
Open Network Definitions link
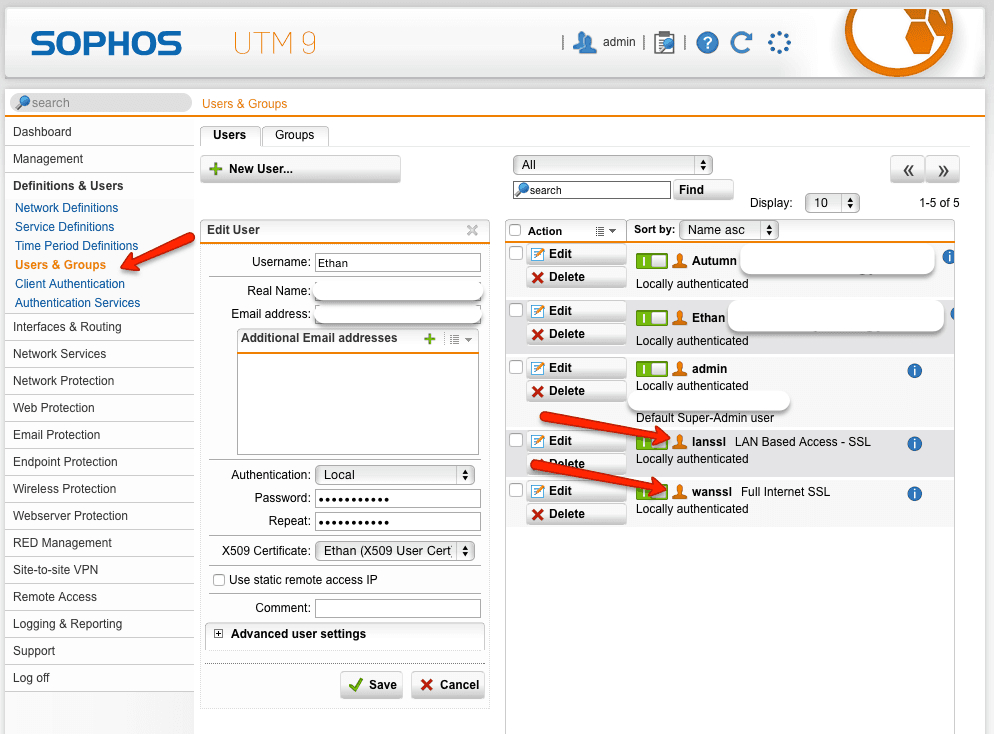pos(67,208)
